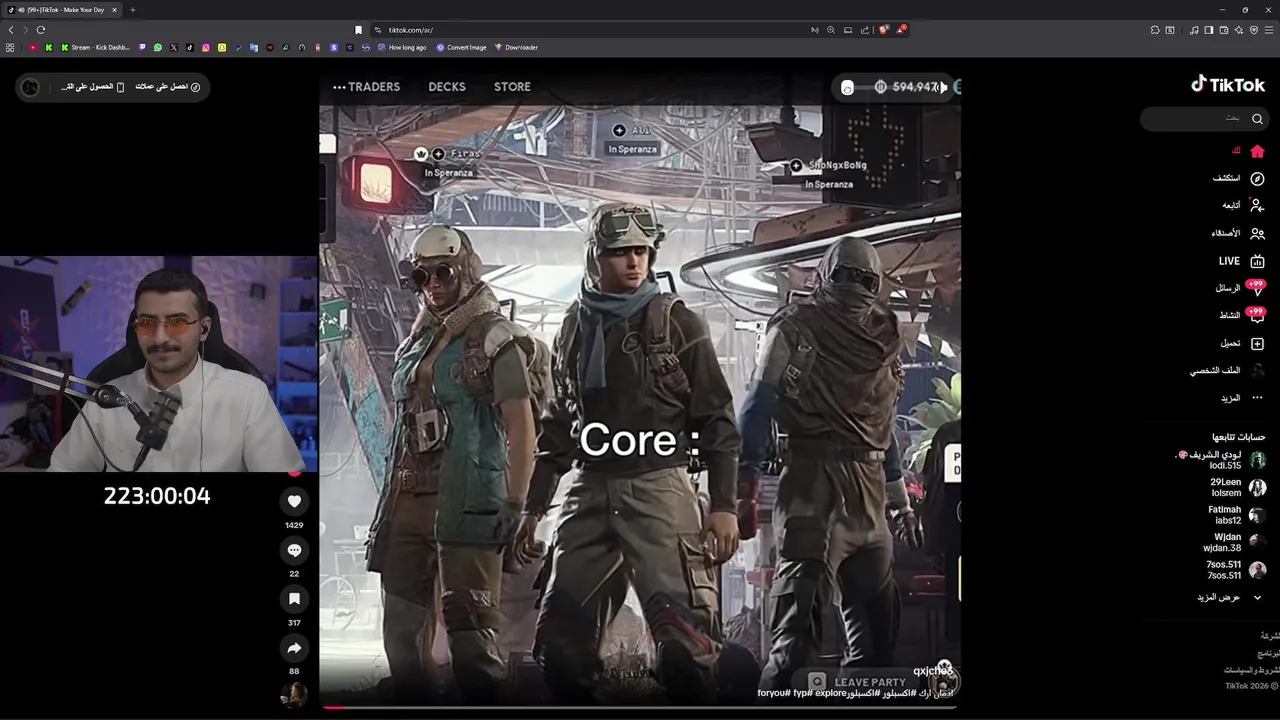The width and height of the screenshot is (1280, 720).
Task: Open the #explore hashtag in the caption
Action: (x=831, y=693)
